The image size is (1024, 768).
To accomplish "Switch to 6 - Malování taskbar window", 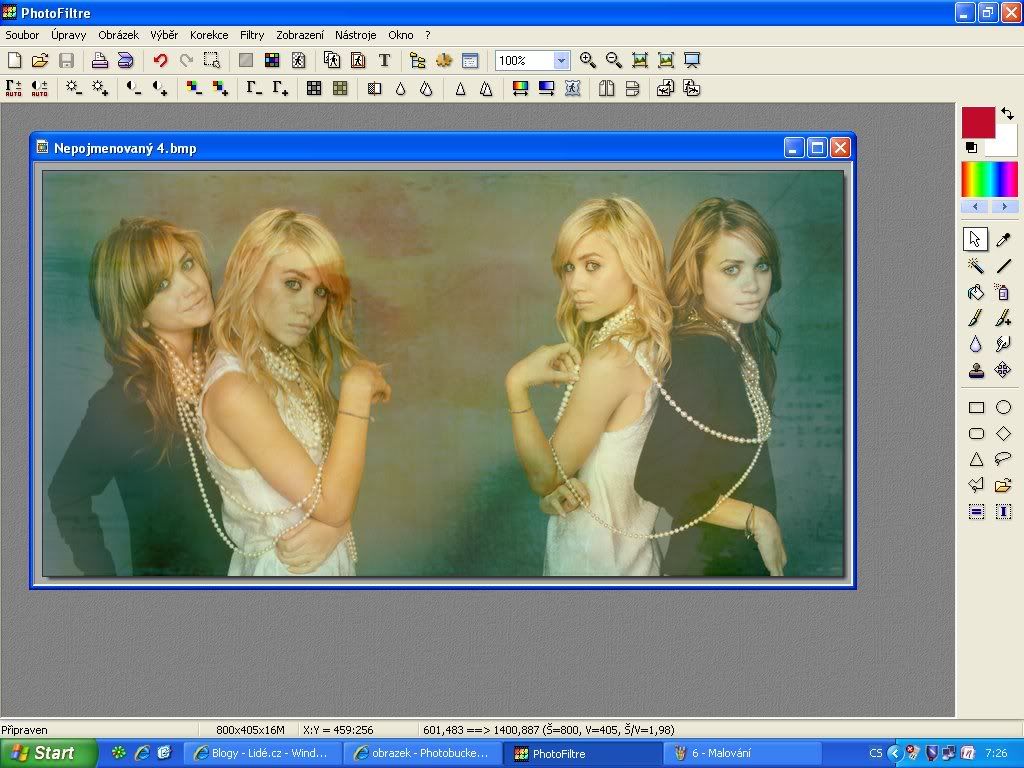I will click(x=744, y=753).
